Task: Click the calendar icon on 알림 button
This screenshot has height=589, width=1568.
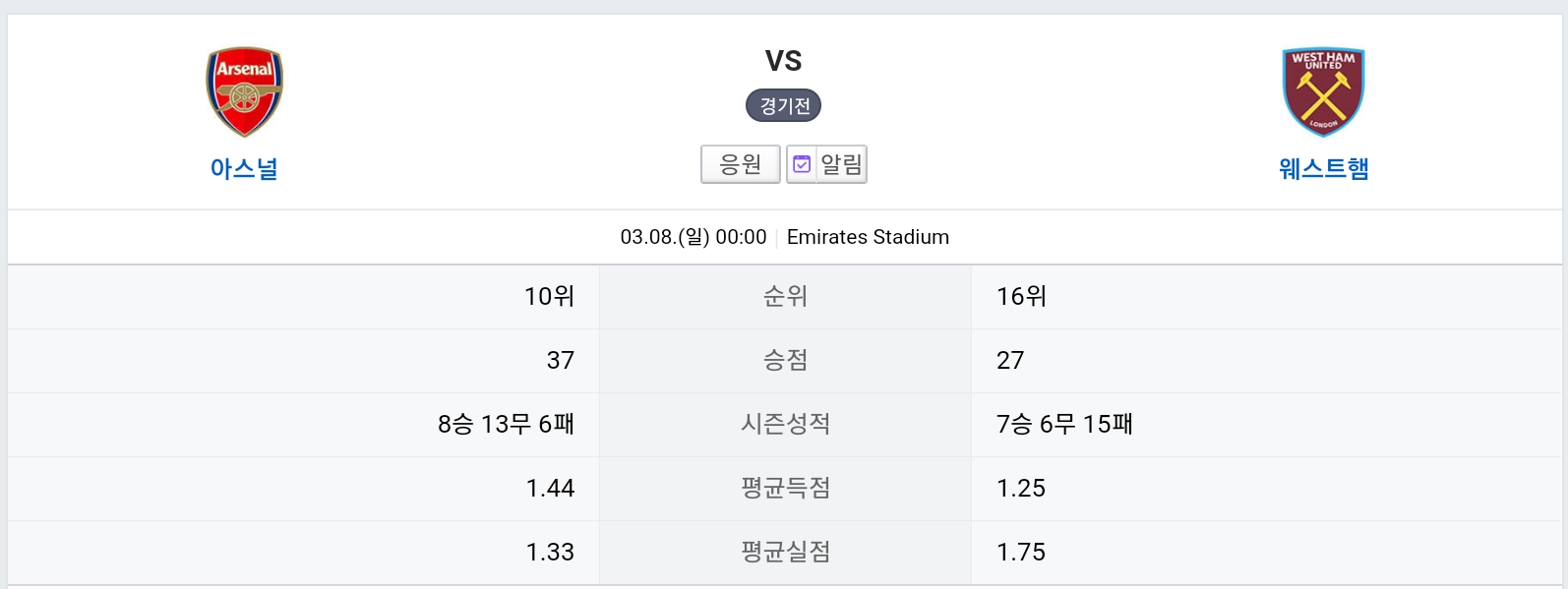Action: pyautogui.click(x=802, y=164)
